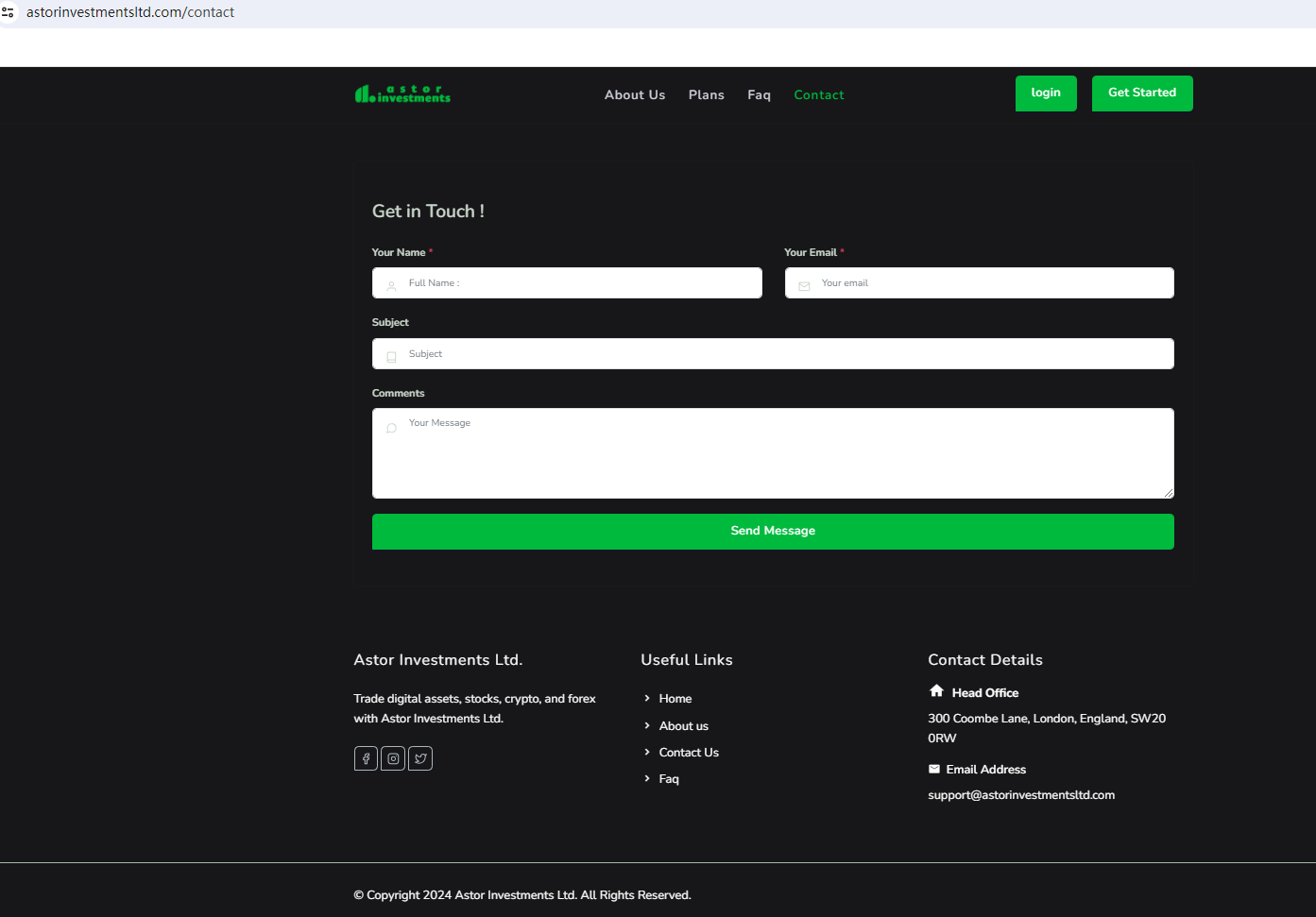Open the Facebook social icon
Image resolution: width=1316 pixels, height=917 pixels.
click(x=366, y=758)
